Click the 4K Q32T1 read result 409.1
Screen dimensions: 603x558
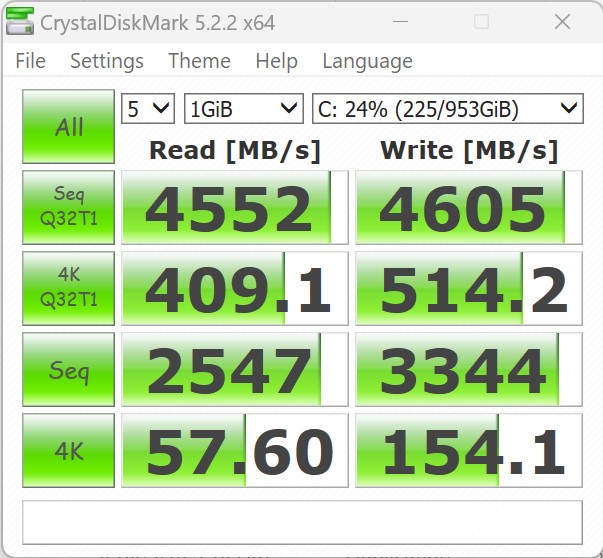click(235, 289)
